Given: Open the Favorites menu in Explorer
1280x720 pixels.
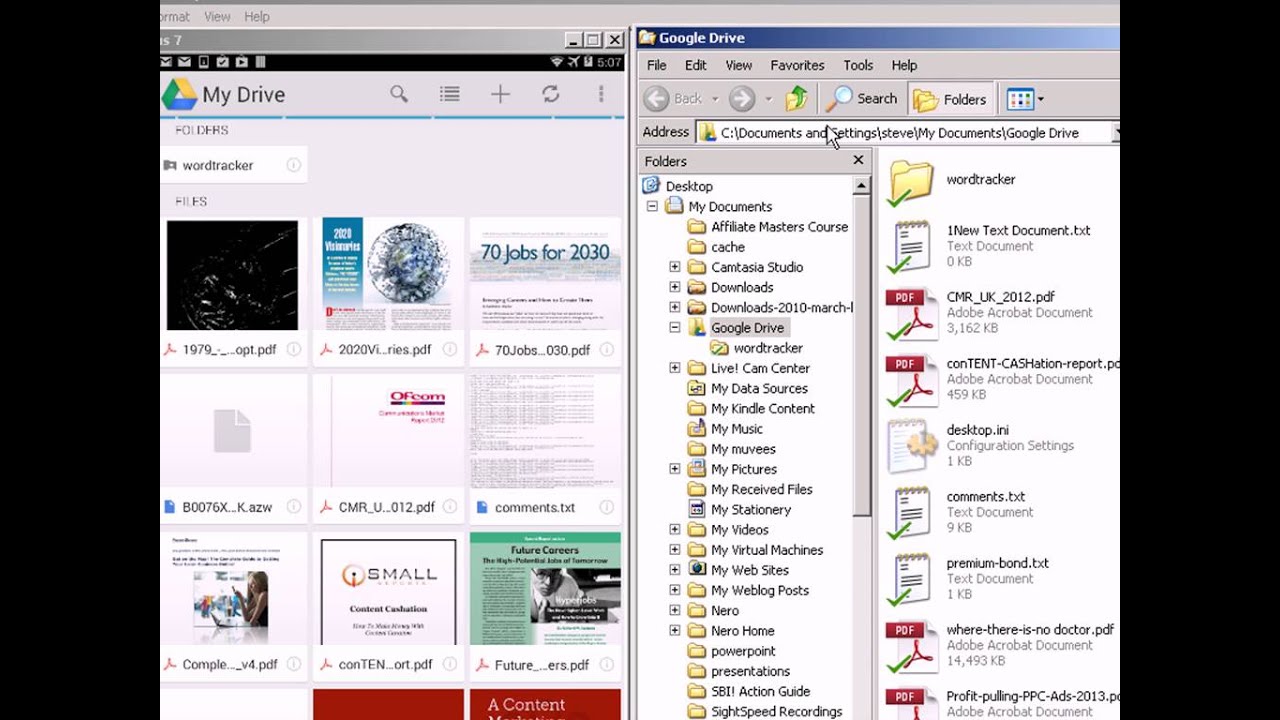Looking at the screenshot, I should (x=797, y=65).
